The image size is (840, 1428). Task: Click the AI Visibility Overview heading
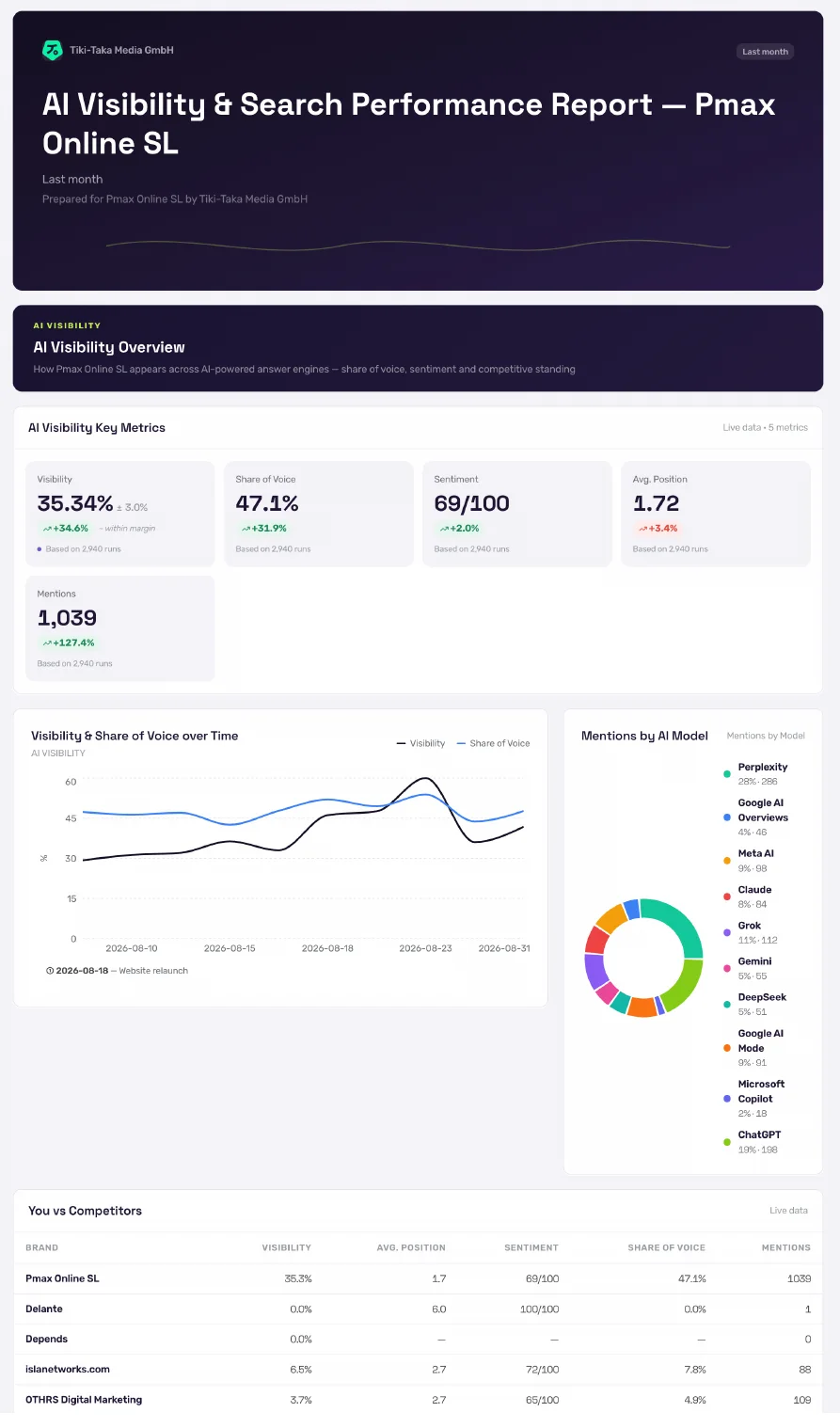tap(109, 347)
